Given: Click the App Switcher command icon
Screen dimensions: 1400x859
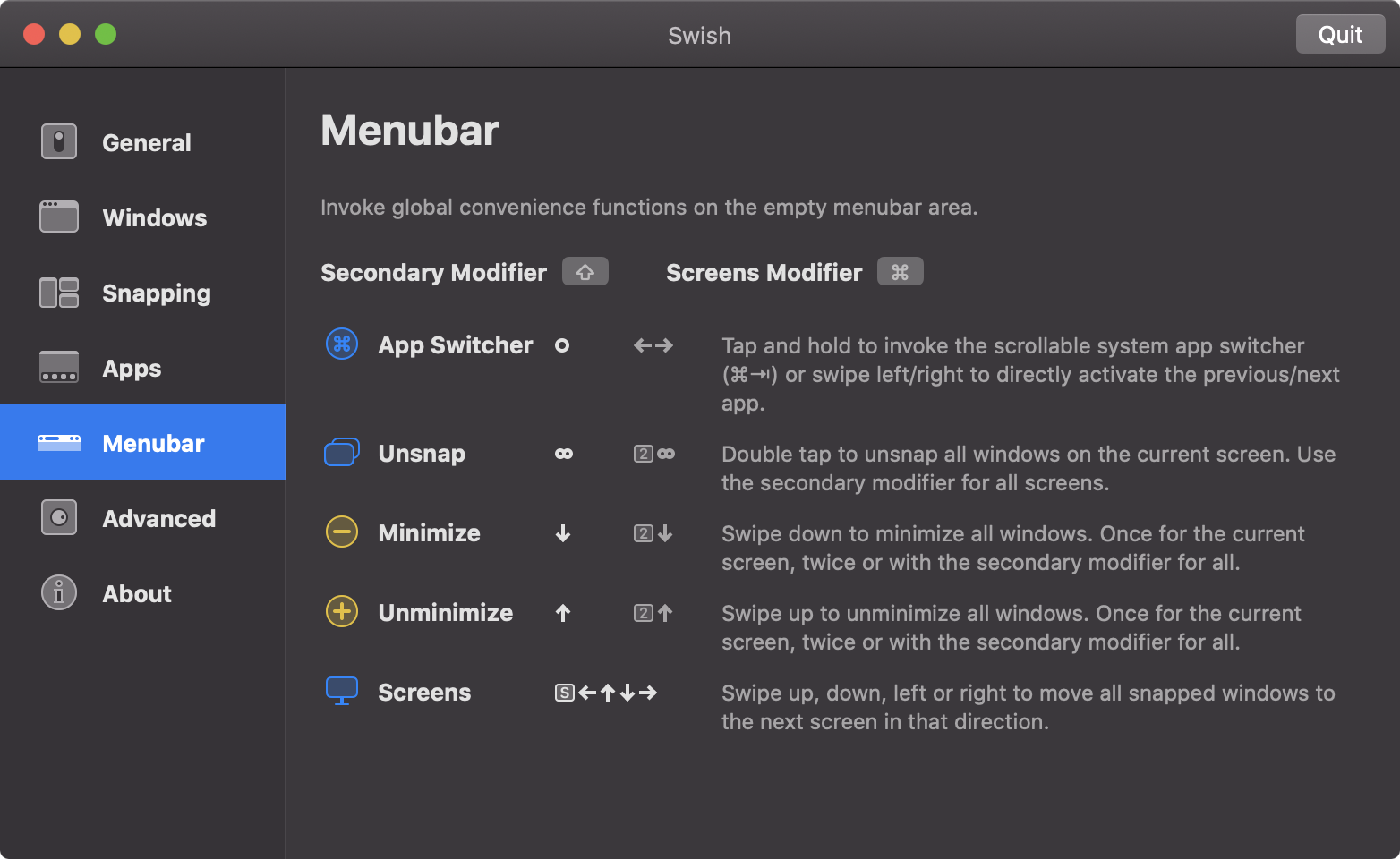Looking at the screenshot, I should [x=342, y=344].
